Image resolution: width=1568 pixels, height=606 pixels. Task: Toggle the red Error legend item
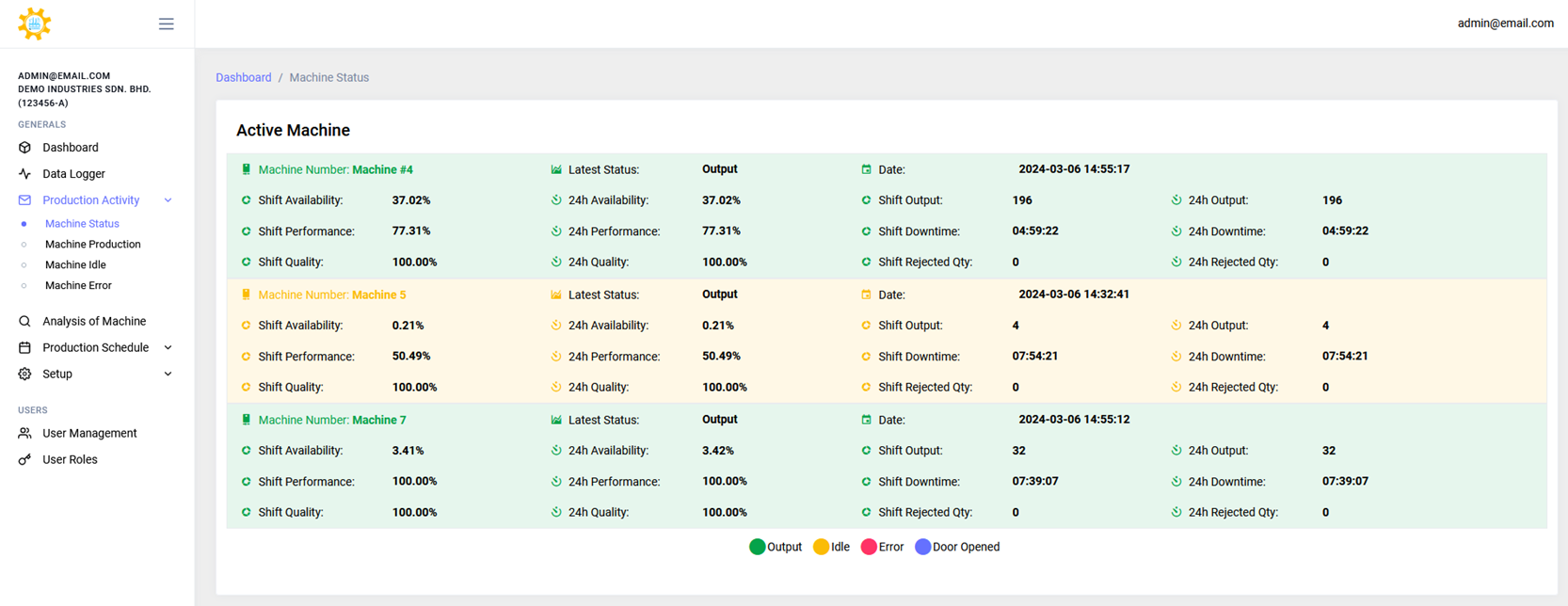[882, 547]
